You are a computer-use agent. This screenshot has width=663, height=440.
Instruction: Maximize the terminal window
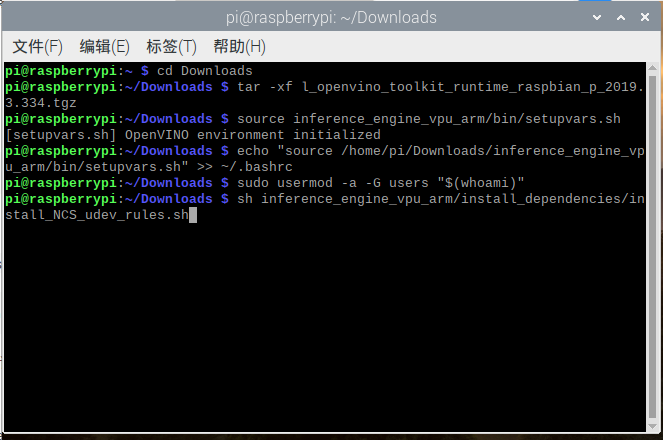point(621,17)
